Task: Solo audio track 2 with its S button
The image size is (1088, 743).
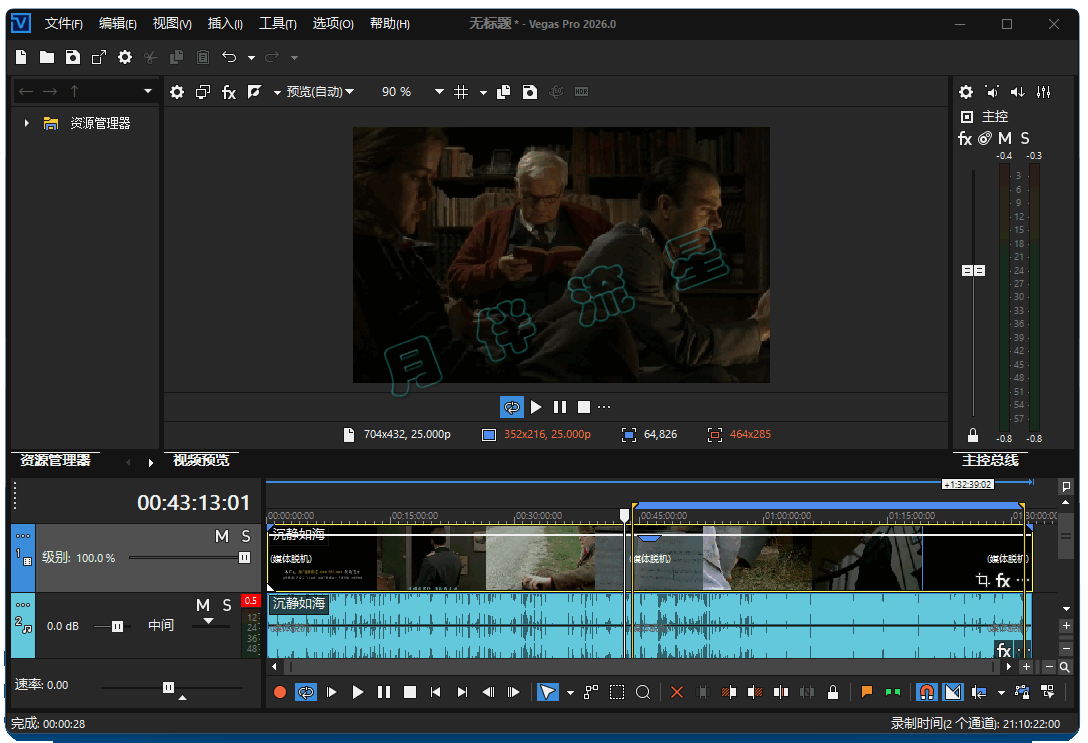Action: (x=227, y=606)
